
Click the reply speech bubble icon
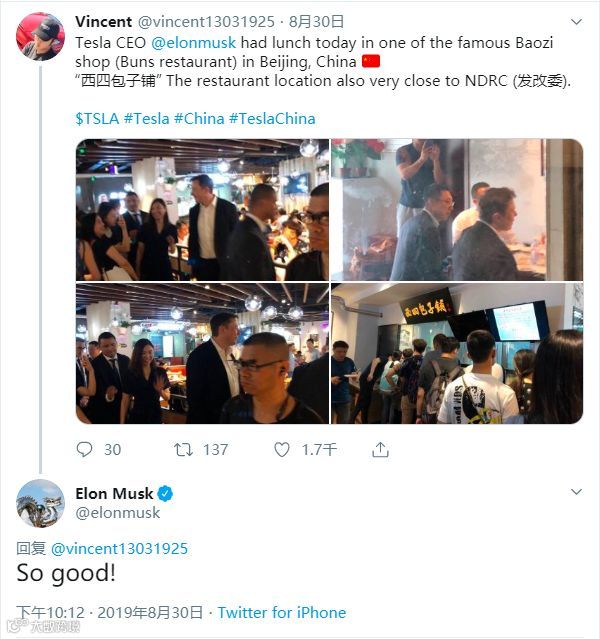(x=85, y=450)
